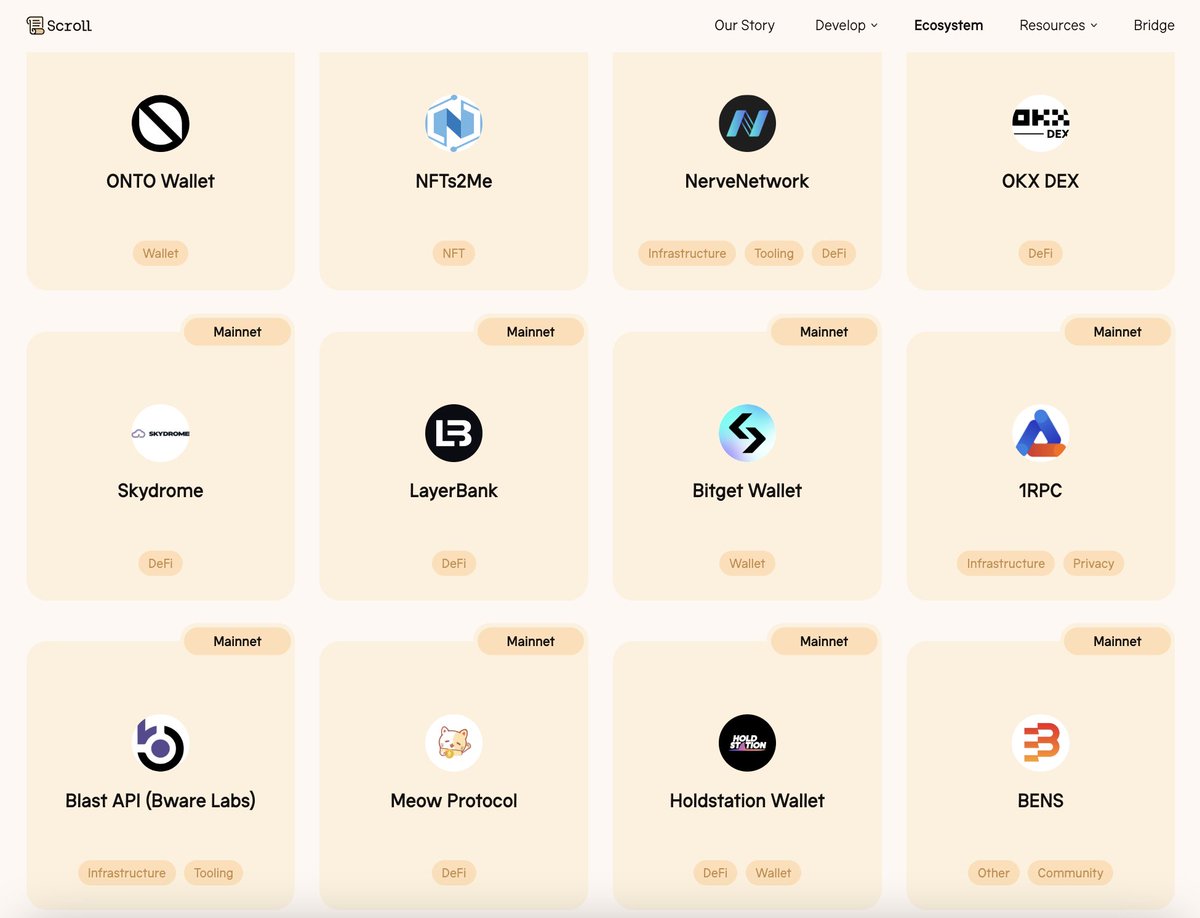Click Wallet tag on Bitget Wallet card
The height and width of the screenshot is (918, 1200).
[x=747, y=563]
